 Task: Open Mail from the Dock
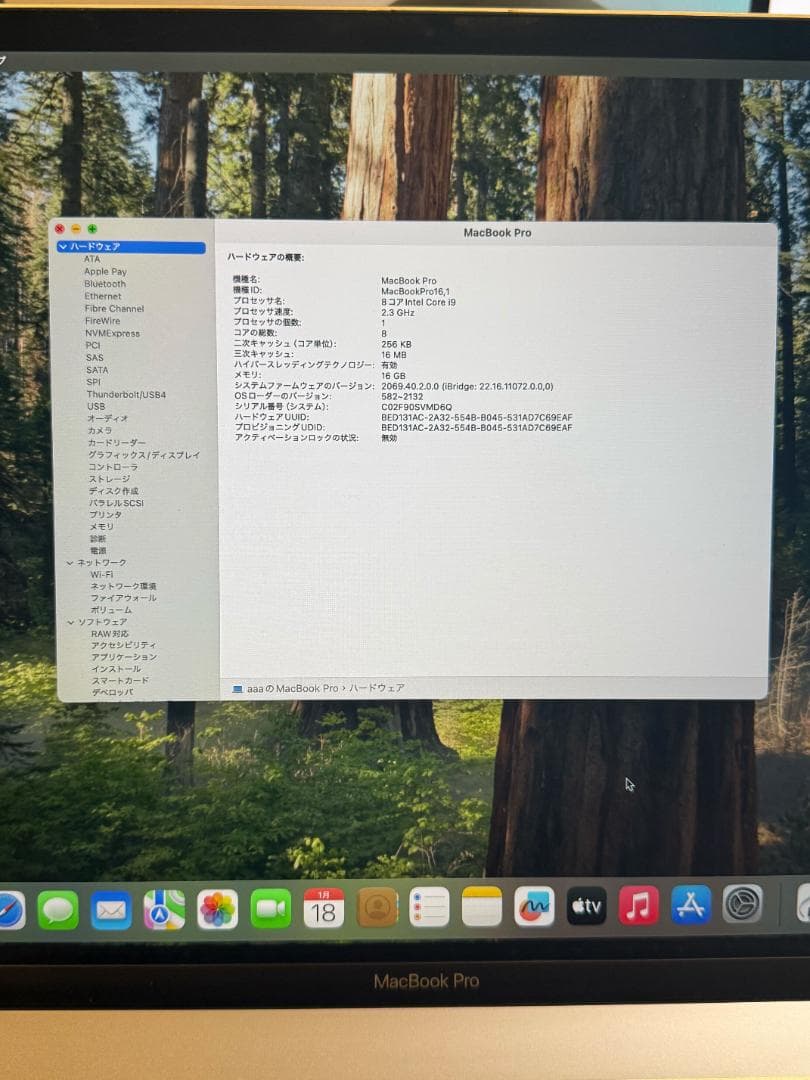[x=110, y=906]
